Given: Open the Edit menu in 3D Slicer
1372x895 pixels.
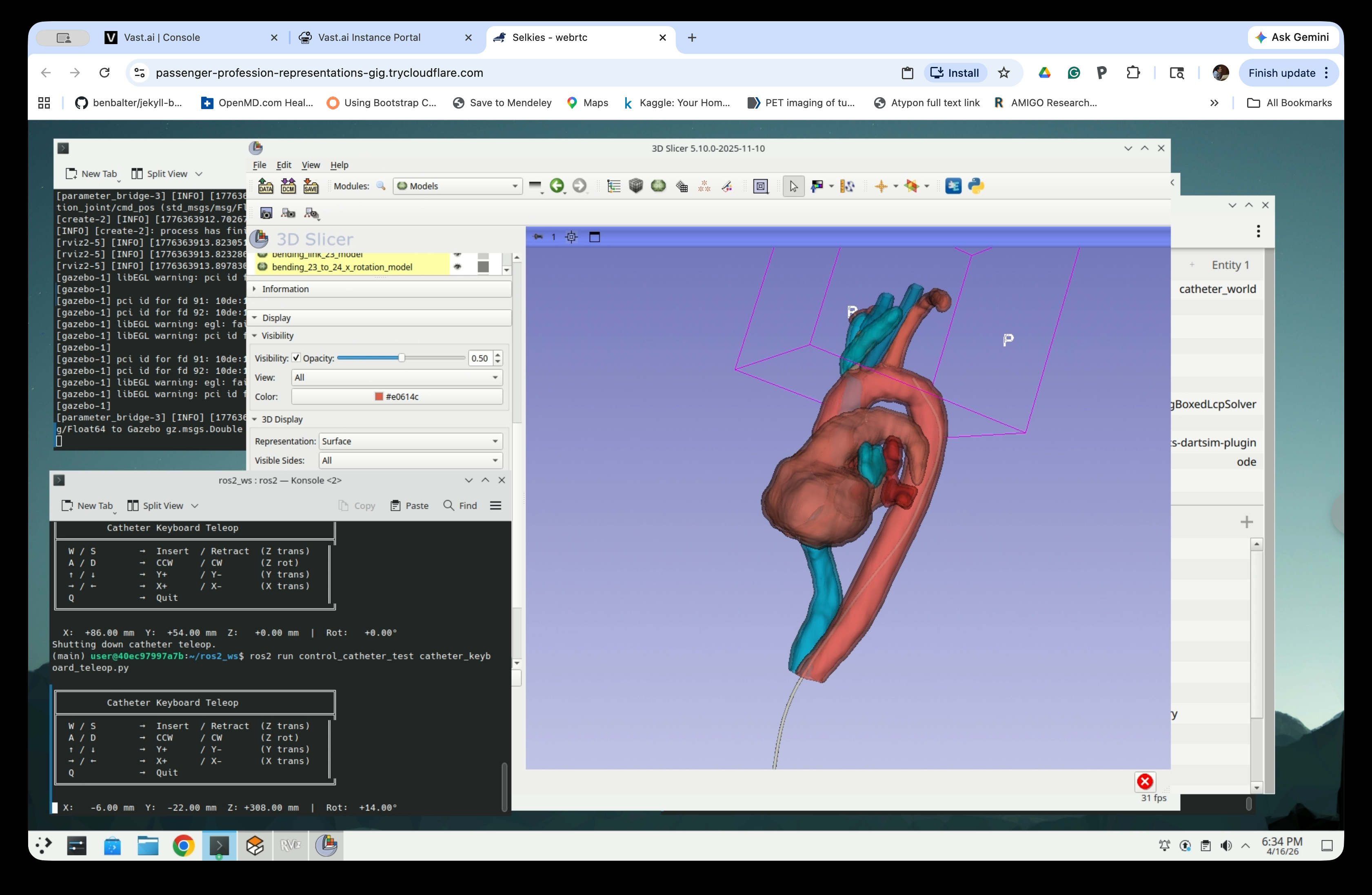Looking at the screenshot, I should click(283, 165).
